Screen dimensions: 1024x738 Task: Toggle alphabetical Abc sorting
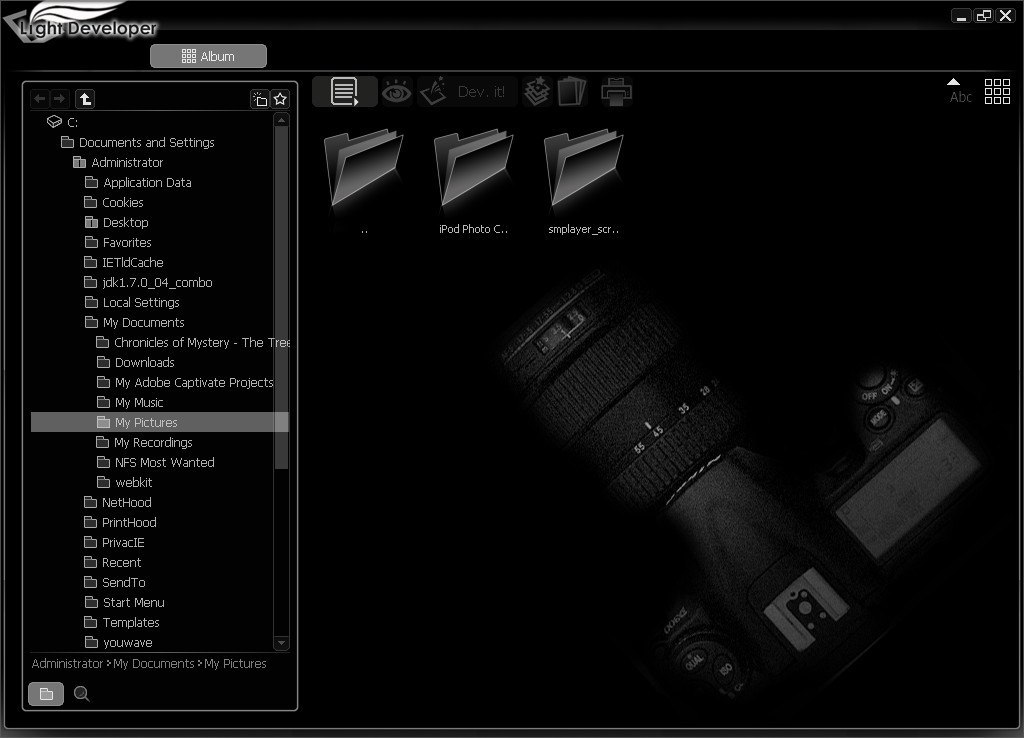tap(961, 97)
